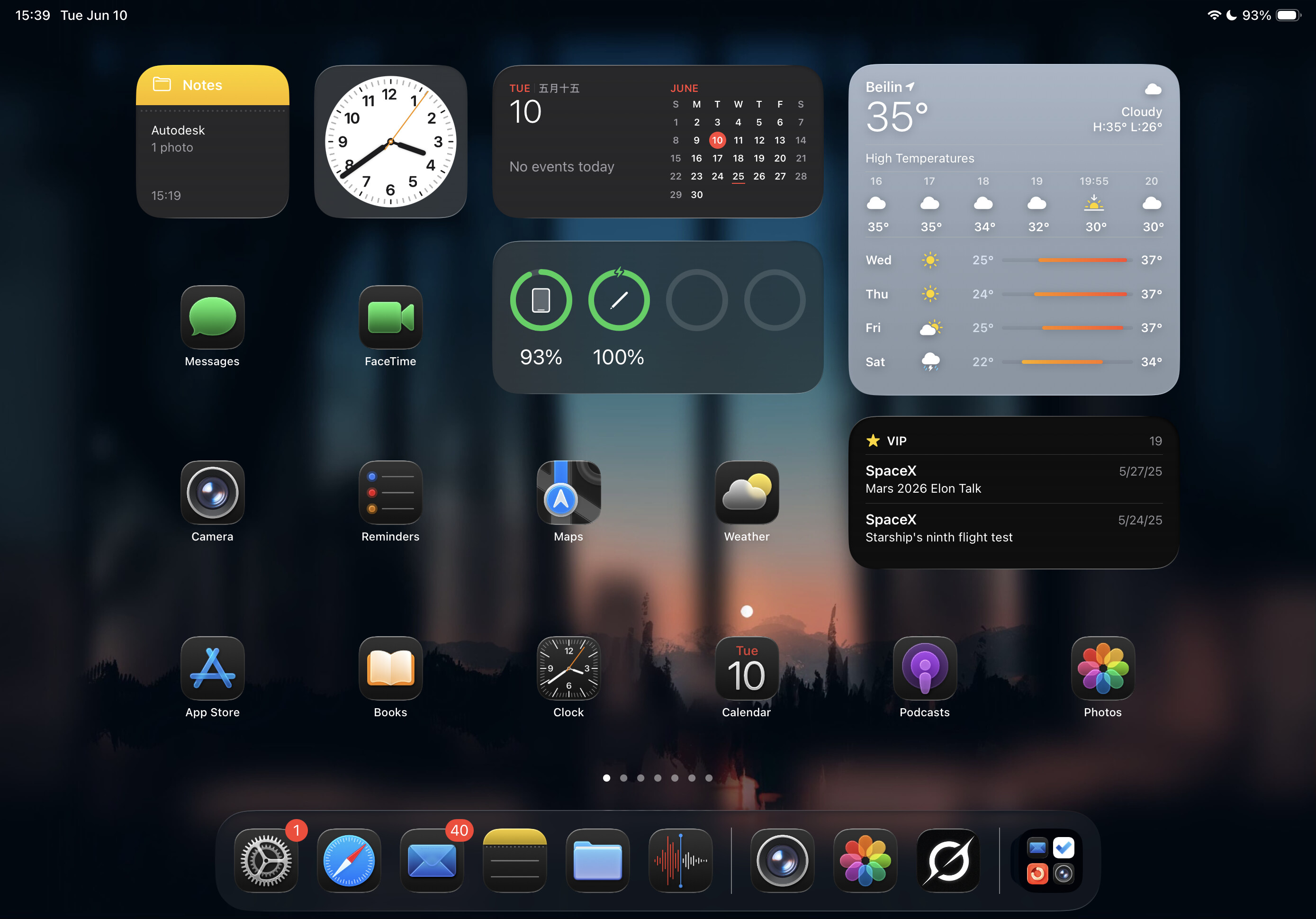Viewport: 1316px width, 919px height.
Task: Open Voice Memos in the dock
Action: pos(680,860)
